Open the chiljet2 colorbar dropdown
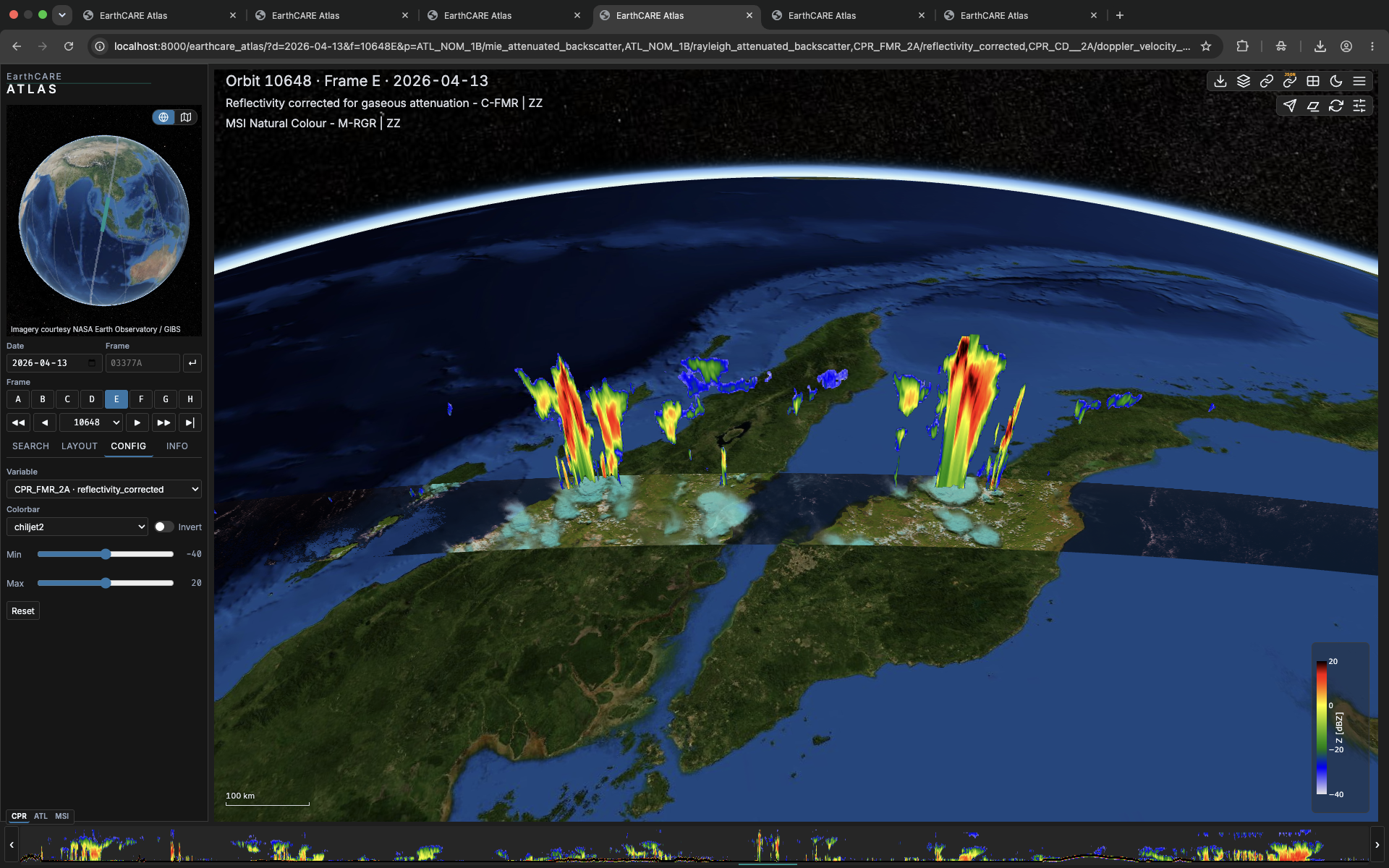Image resolution: width=1389 pixels, height=868 pixels. point(77,527)
